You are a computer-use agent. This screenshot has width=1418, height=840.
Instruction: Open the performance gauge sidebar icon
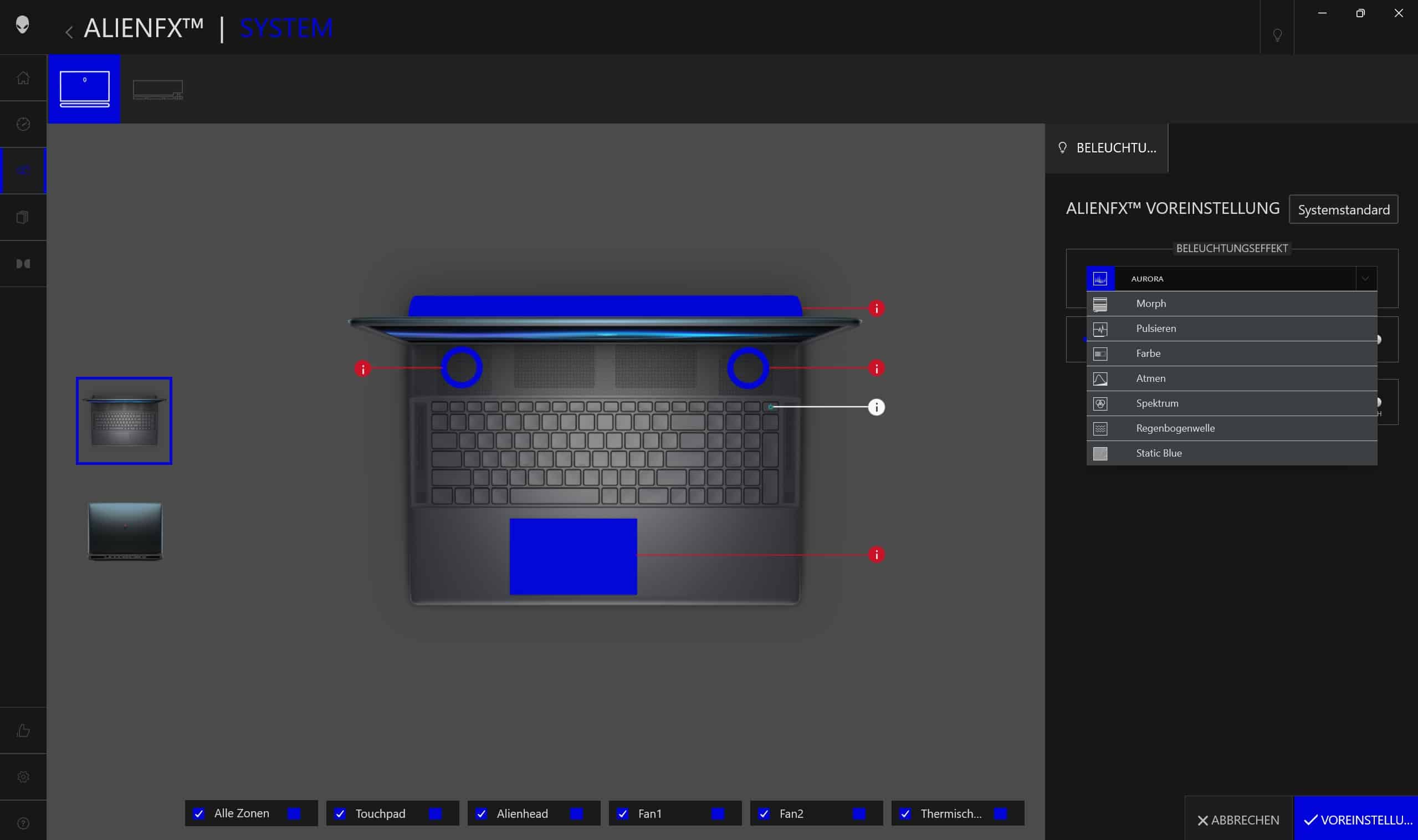[x=23, y=125]
